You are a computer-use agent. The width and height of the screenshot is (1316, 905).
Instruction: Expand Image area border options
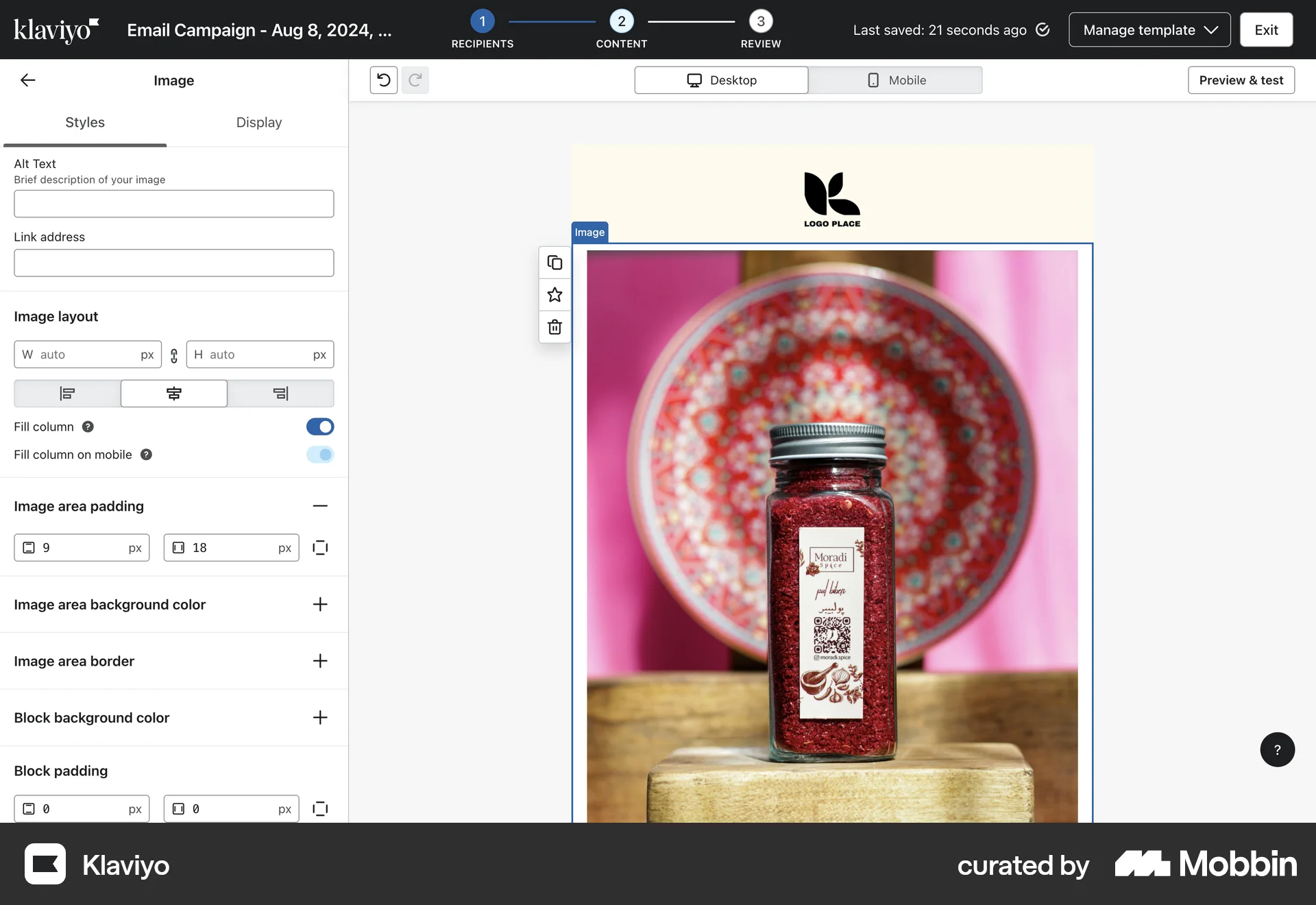tap(320, 661)
